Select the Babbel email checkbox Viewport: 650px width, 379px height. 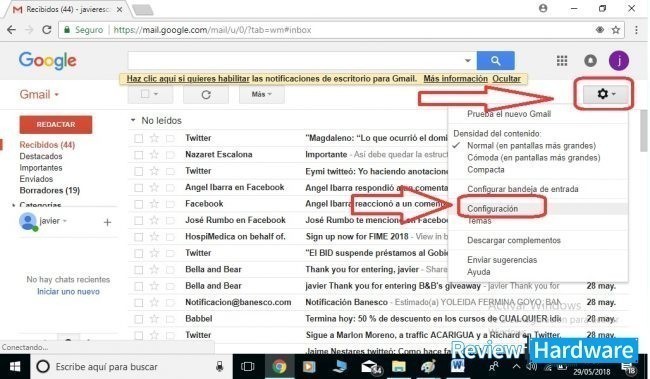(x=138, y=319)
